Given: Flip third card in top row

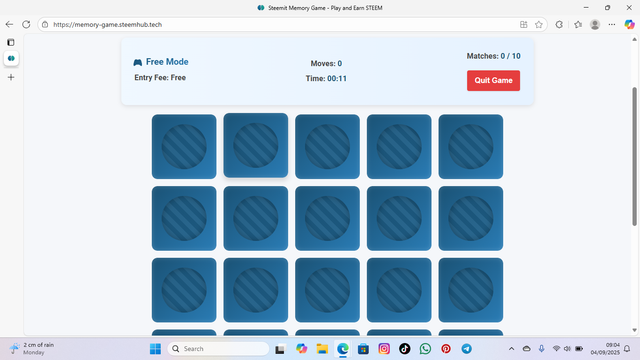Looking at the screenshot, I should (x=327, y=147).
